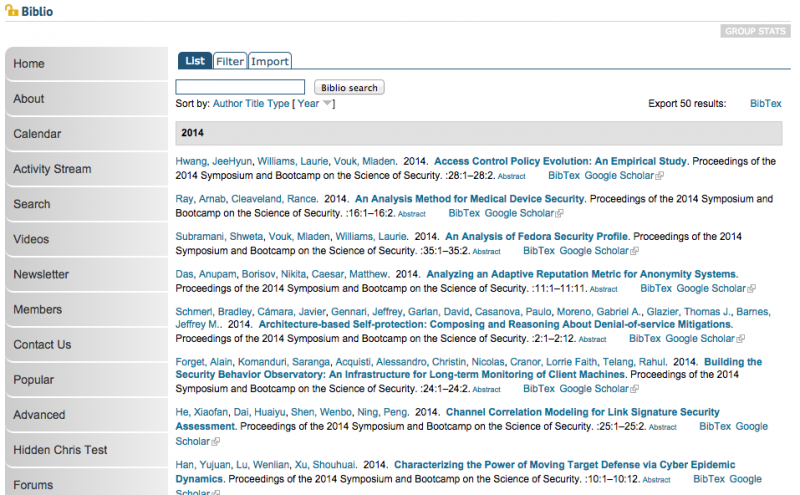This screenshot has height=495, width=800.
Task: Open Activity Stream in sidebar
Action: [52, 169]
